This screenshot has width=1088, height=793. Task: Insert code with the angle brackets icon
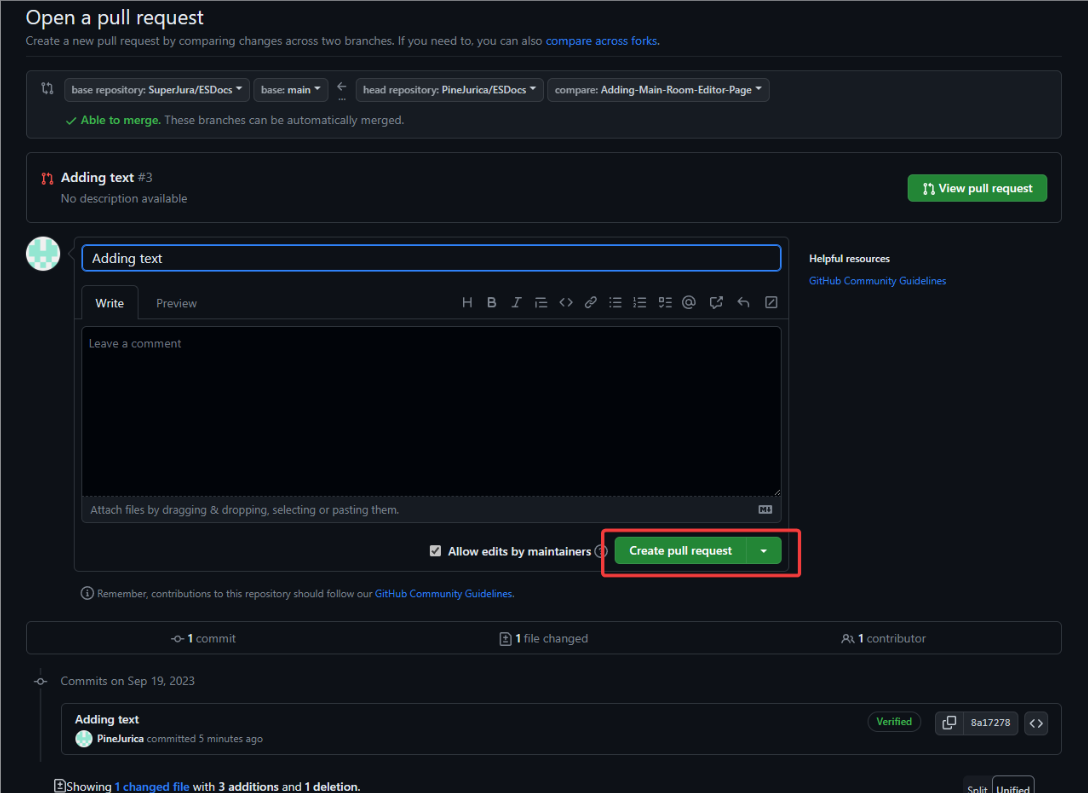click(566, 303)
